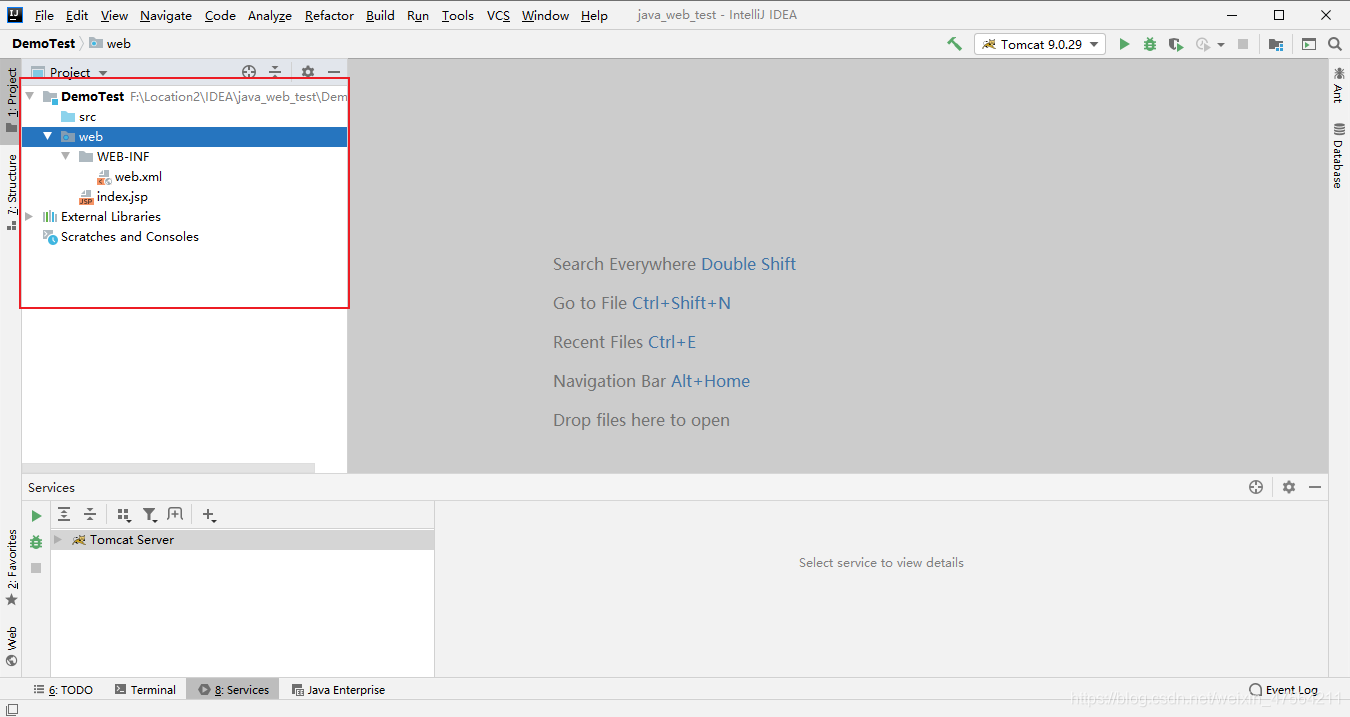Image resolution: width=1350 pixels, height=717 pixels.
Task: Toggle the Web side tab
Action: pos(11,646)
